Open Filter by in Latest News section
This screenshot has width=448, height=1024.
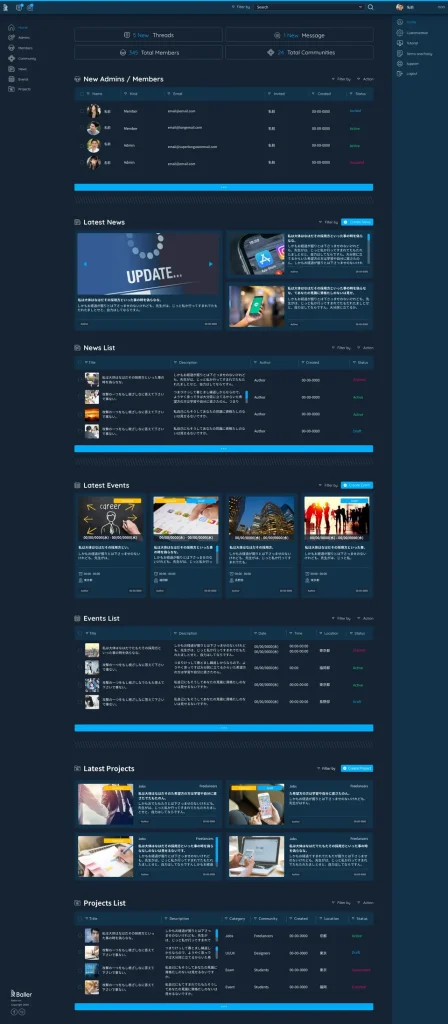click(x=328, y=222)
